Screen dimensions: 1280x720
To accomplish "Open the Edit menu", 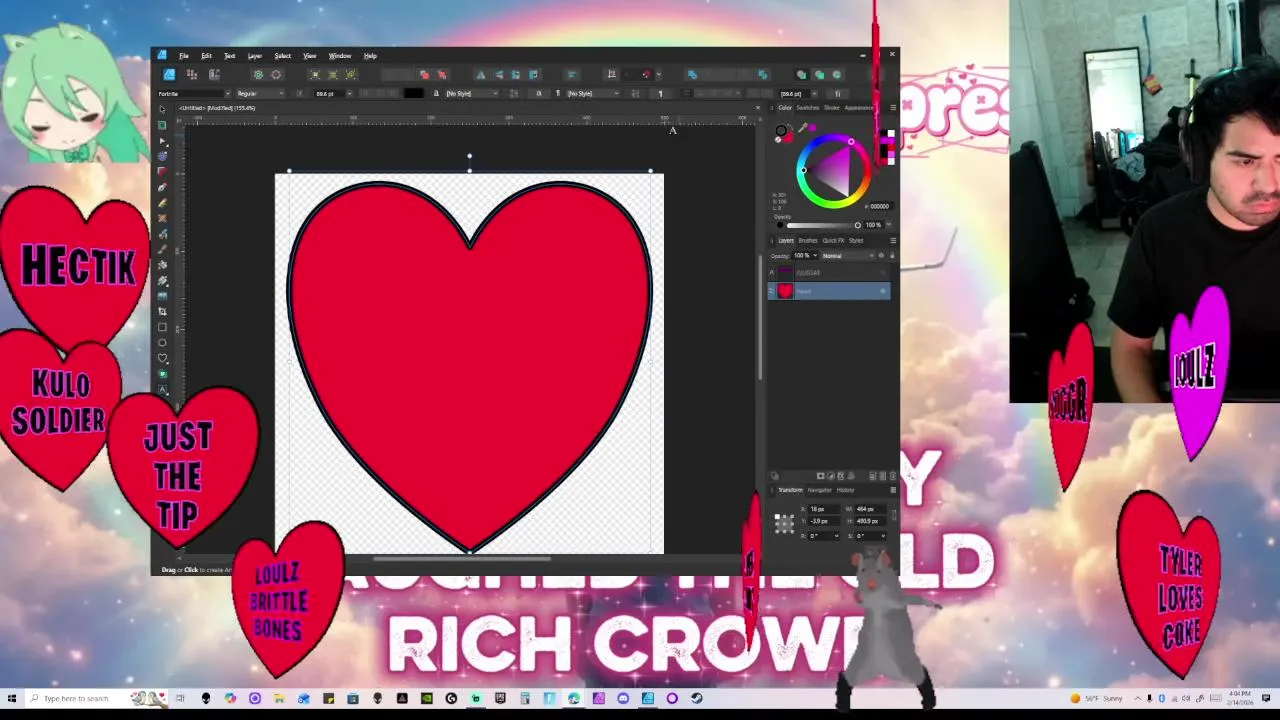I will 206,56.
